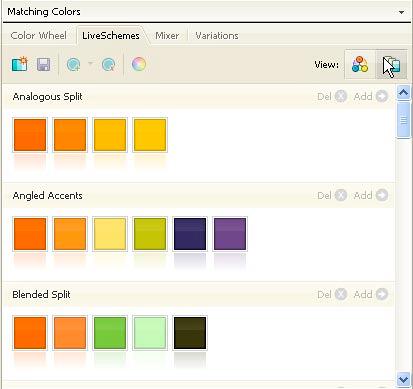Click Add text in Blended Split row
The image size is (413, 389).
[x=363, y=295]
